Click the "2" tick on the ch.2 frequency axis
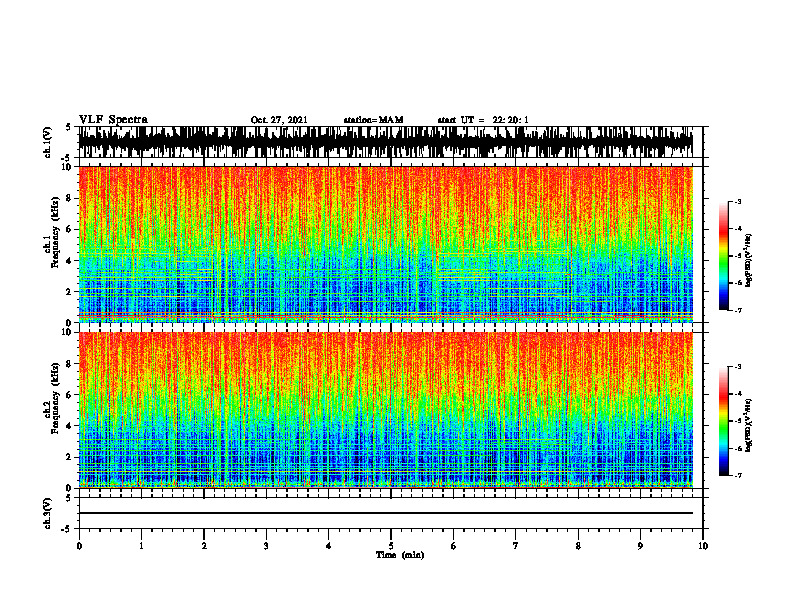This screenshot has width=792, height=612. click(x=69, y=457)
